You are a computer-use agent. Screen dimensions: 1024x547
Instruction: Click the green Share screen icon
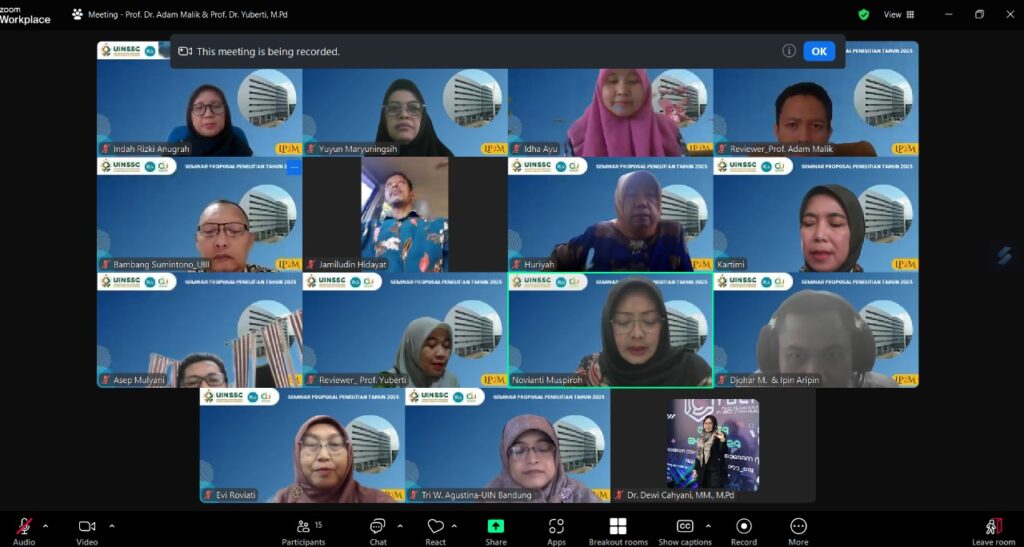coord(496,527)
